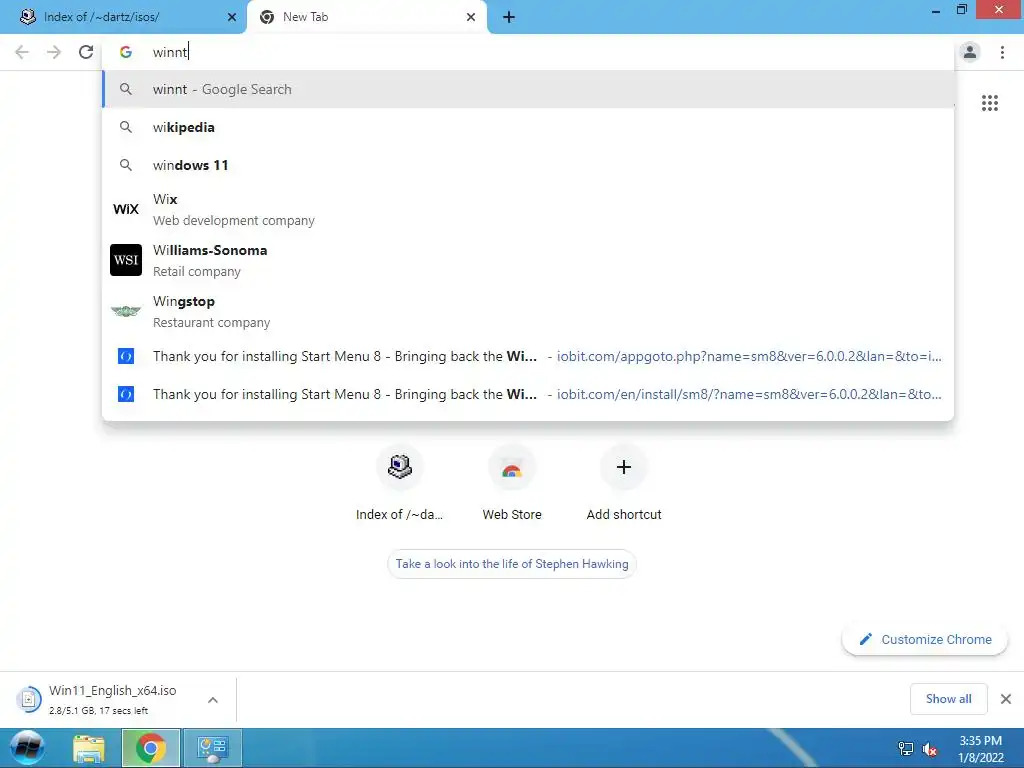Click the Add shortcut plus tile
Image resolution: width=1024 pixels, height=768 pixels.
click(x=624, y=485)
